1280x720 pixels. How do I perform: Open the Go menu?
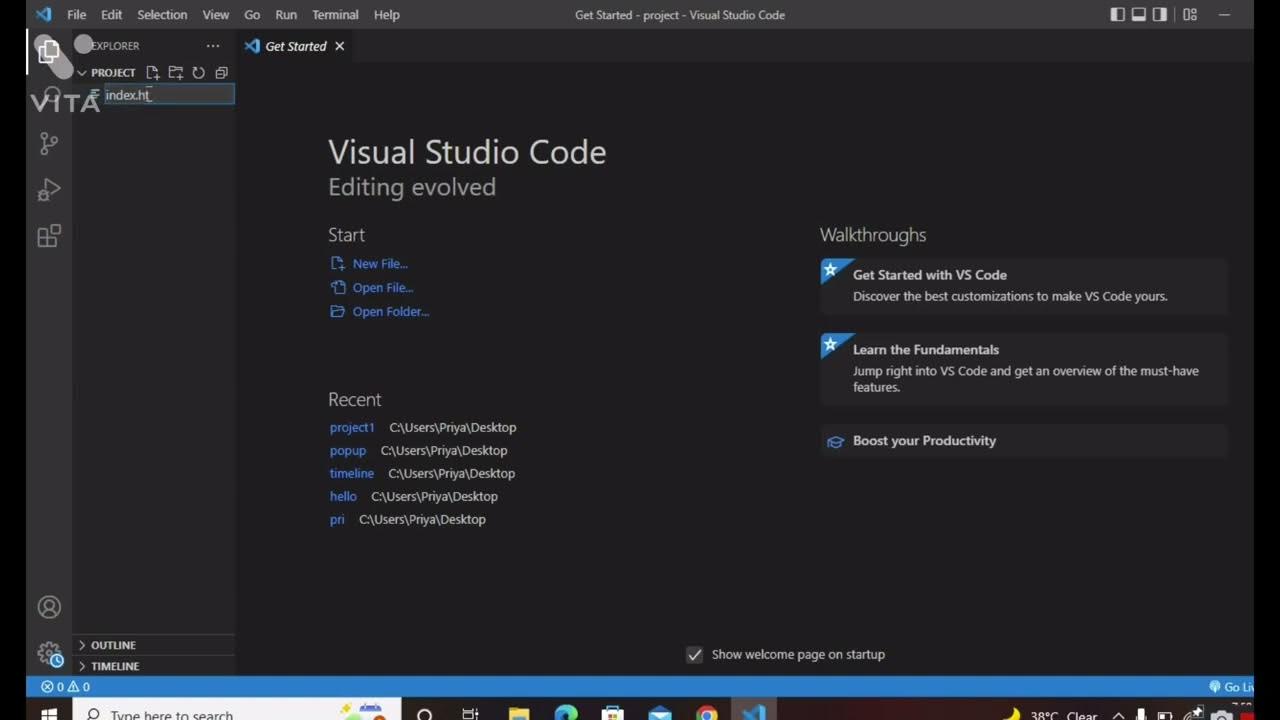252,15
